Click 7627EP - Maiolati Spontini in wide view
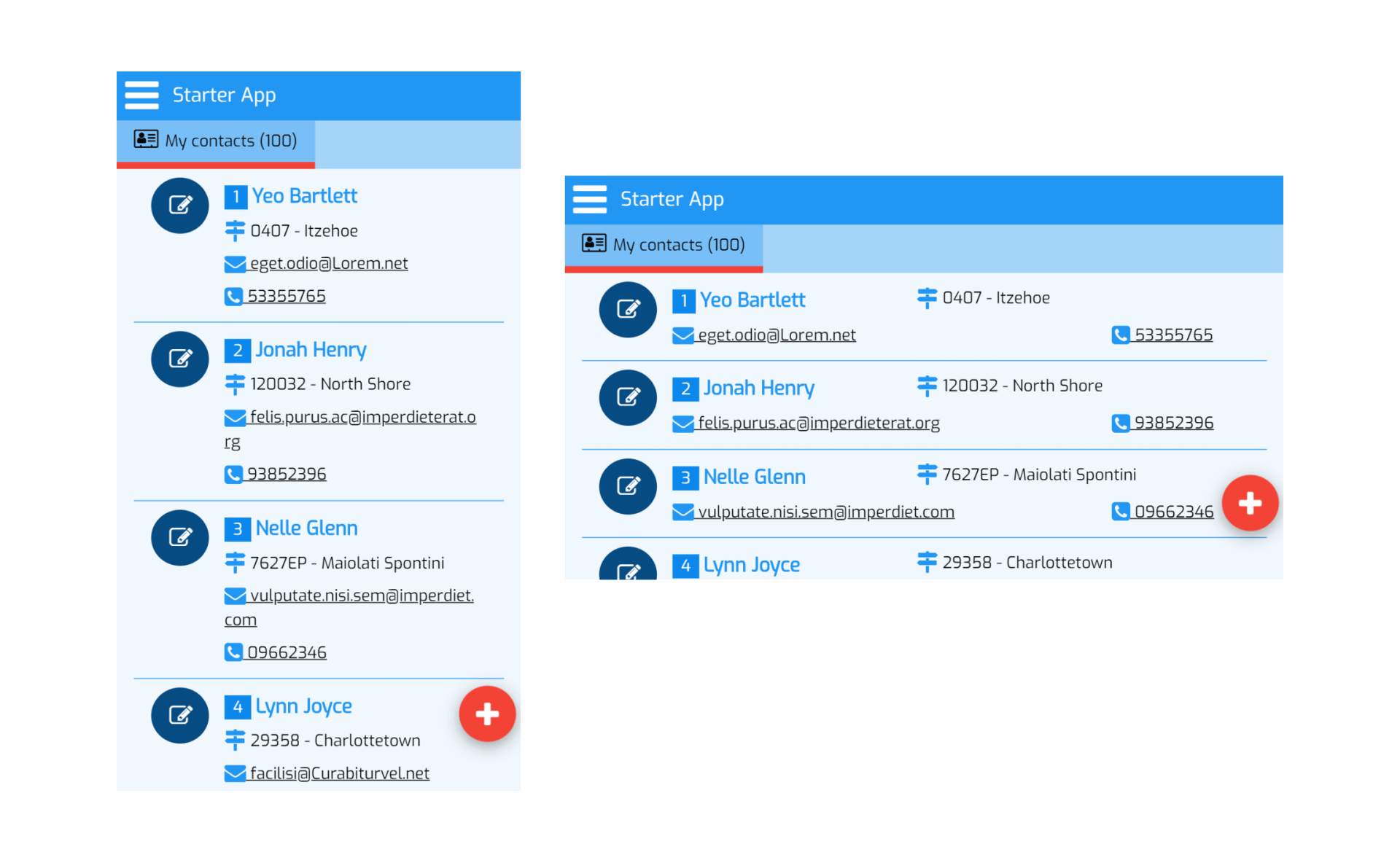The width and height of the screenshot is (1400, 863). tap(1039, 475)
